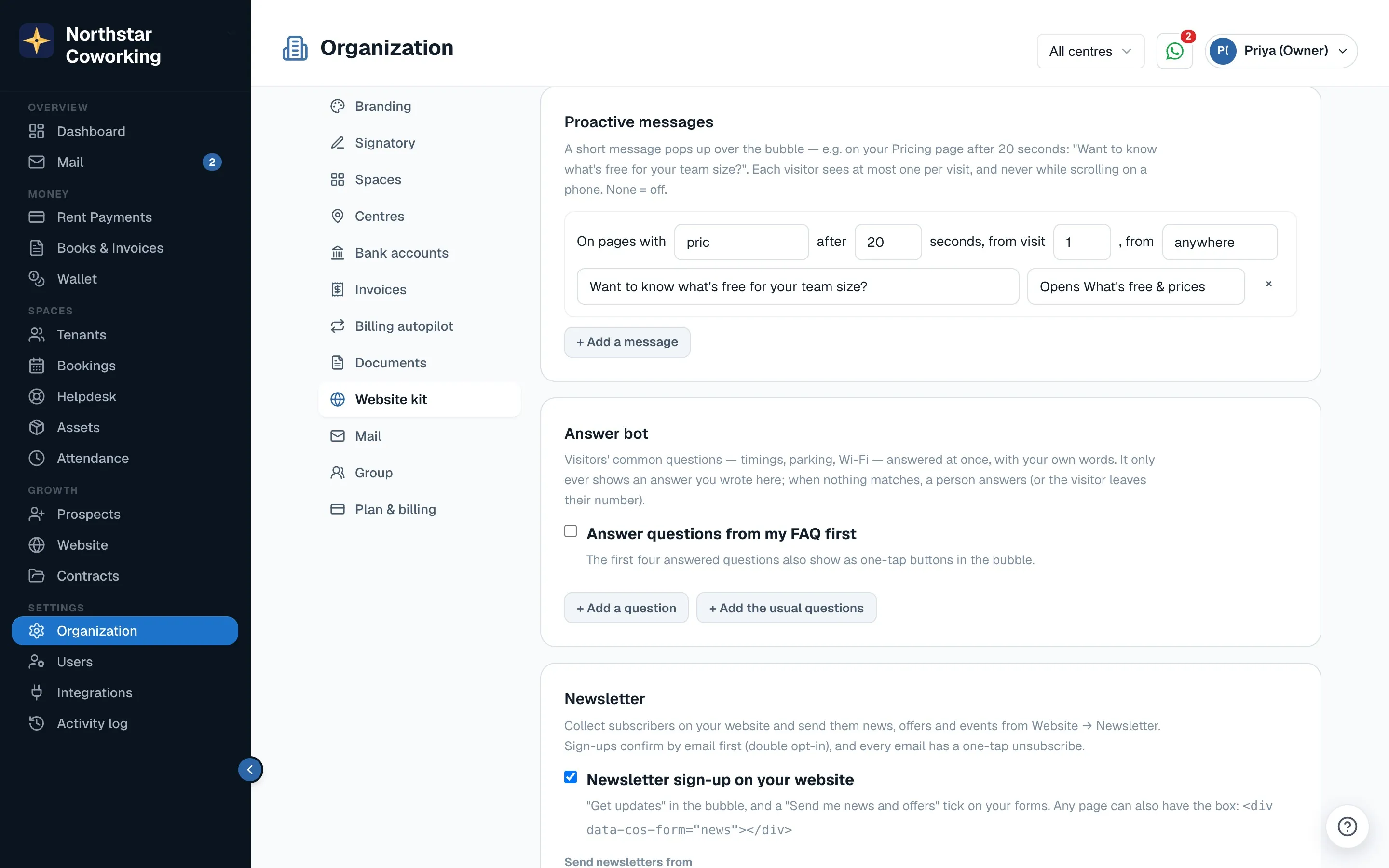Screen dimensions: 1389x868
Task: Click the Integrations plug icon
Action: 37,693
